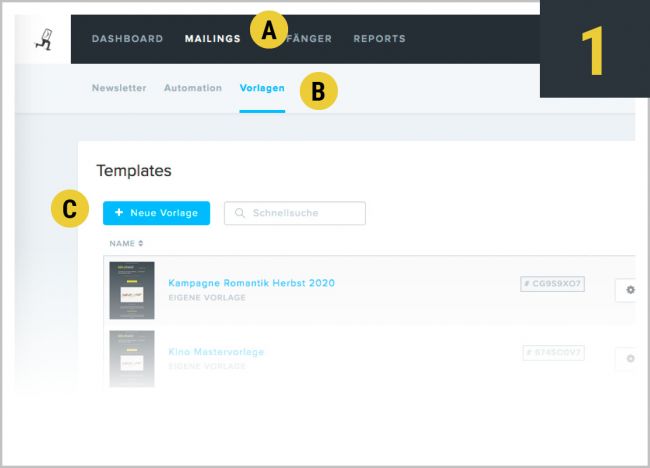650x468 pixels.
Task: Click the Neue Vorlage button
Action: [156, 213]
